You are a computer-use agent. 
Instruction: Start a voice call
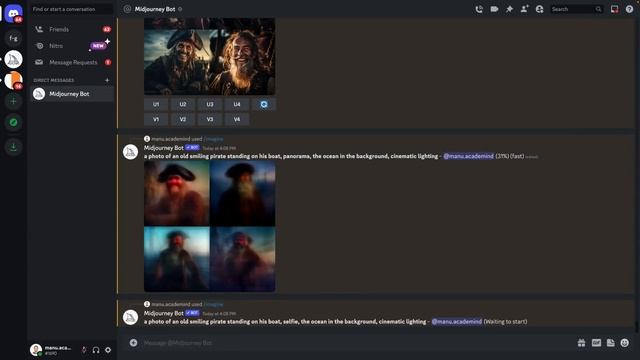(479, 9)
